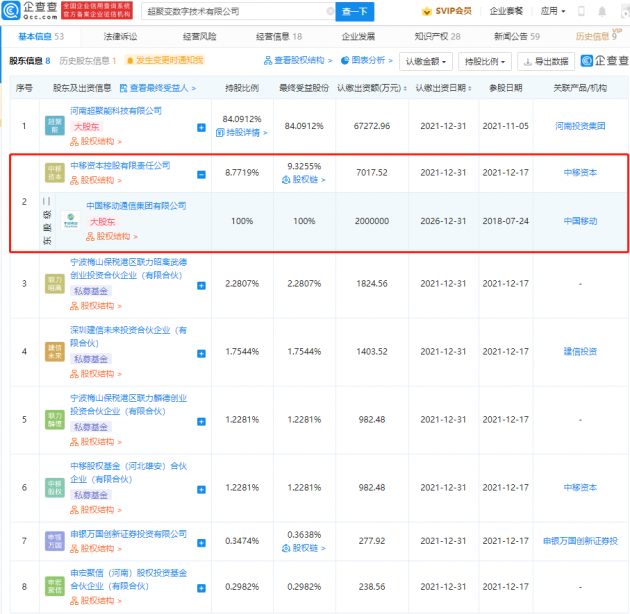
Task: Expand row 7 with plus icon
Action: pyautogui.click(x=201, y=543)
